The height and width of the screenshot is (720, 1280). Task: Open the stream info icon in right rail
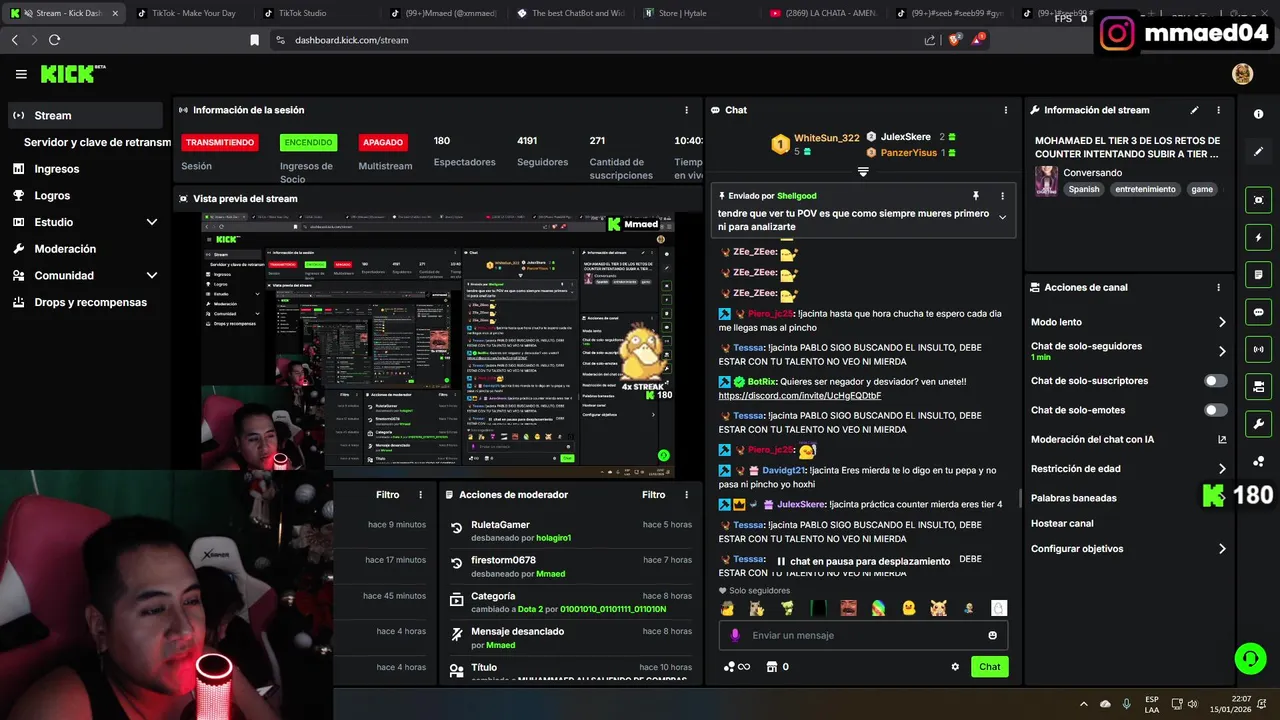(1258, 114)
